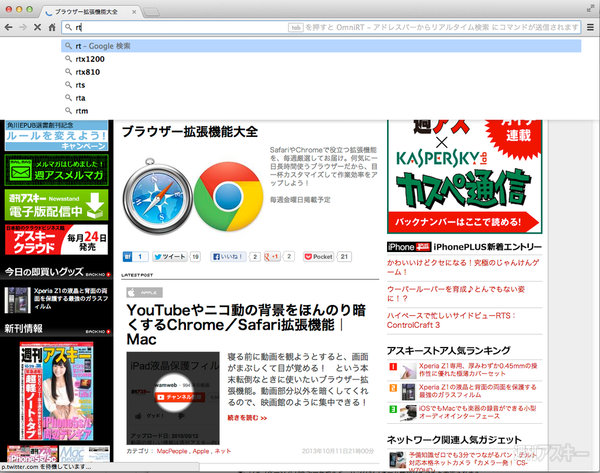Open the ControlCraft 3 entry link

point(452,320)
